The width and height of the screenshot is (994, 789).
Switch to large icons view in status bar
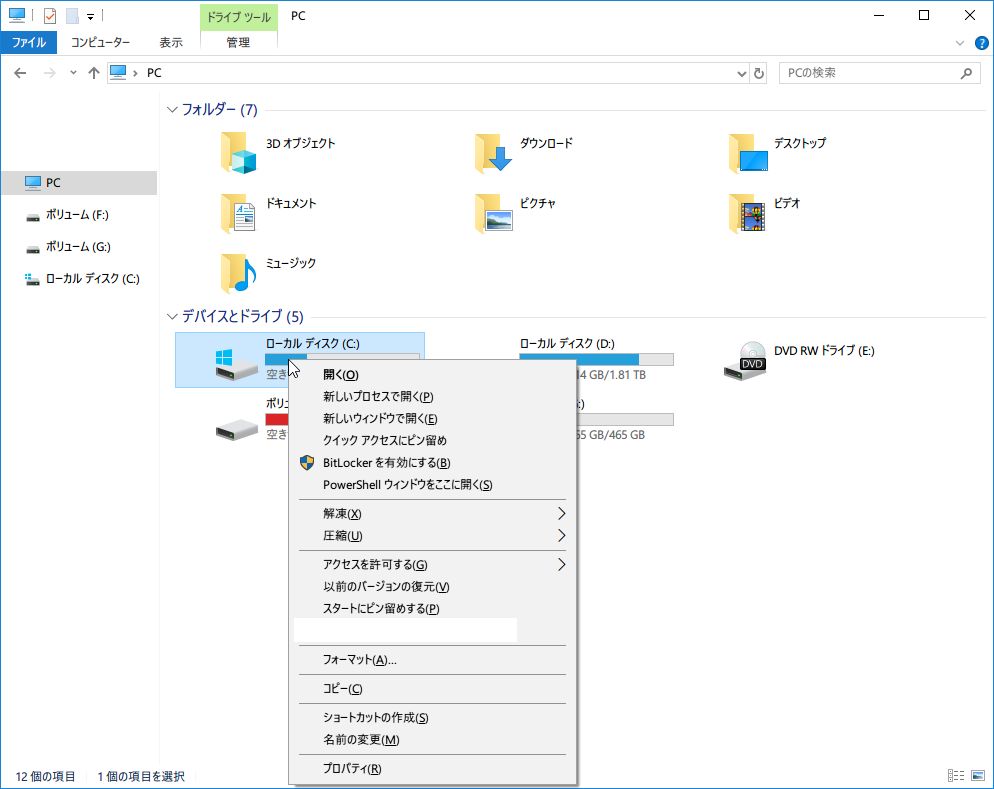click(x=977, y=776)
